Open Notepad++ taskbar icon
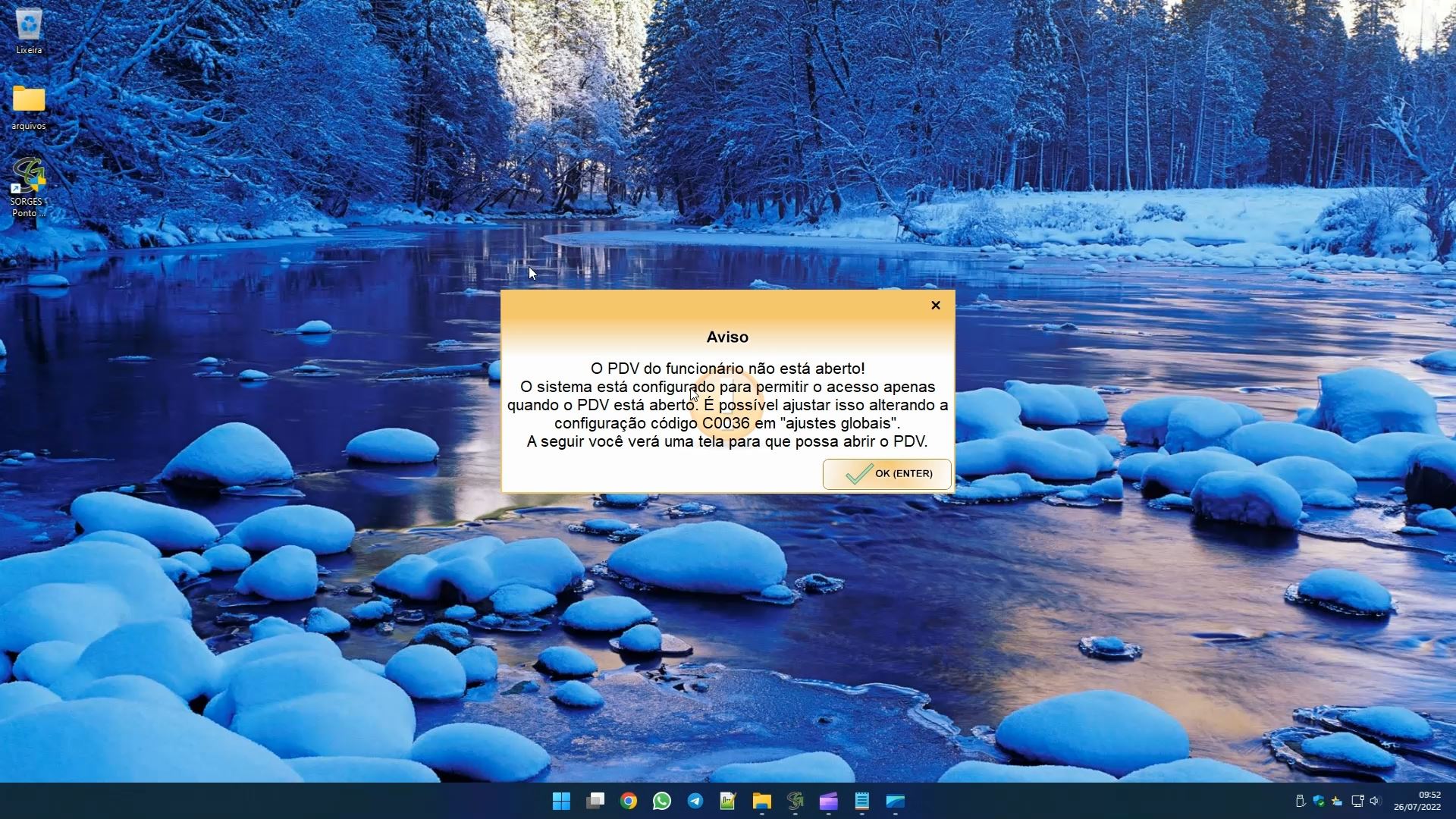 click(x=728, y=801)
